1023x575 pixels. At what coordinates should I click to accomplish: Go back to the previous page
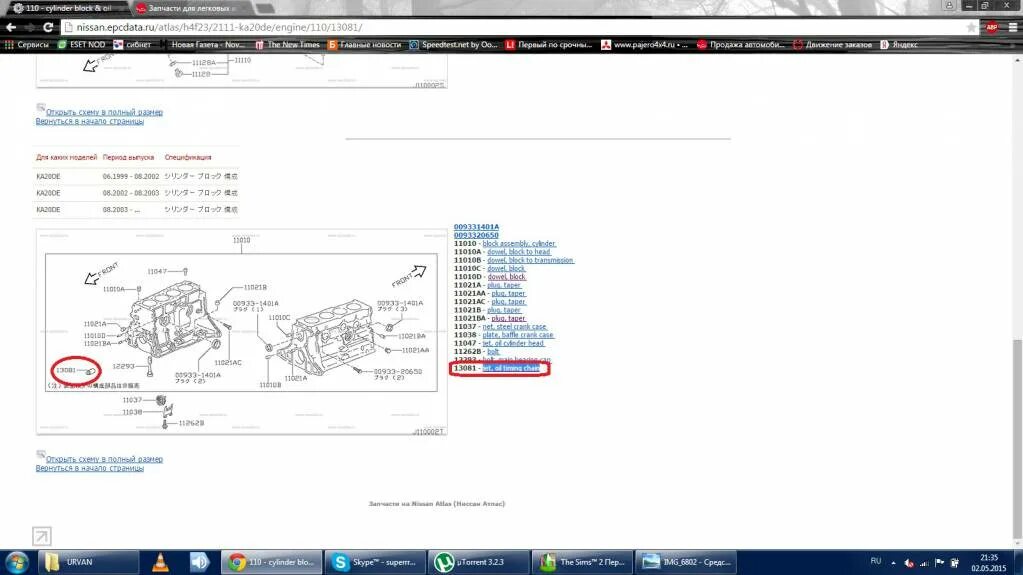[10, 27]
